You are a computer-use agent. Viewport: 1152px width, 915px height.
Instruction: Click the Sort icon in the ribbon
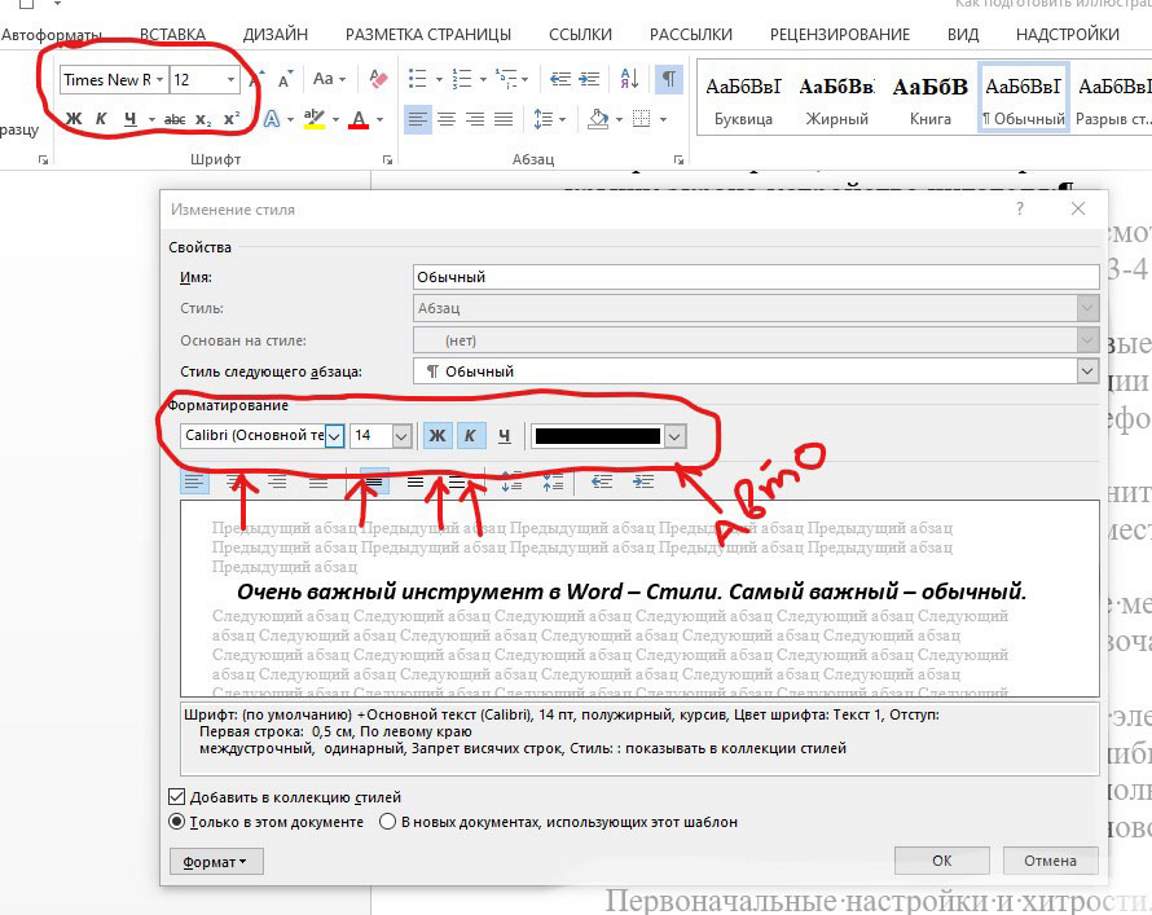pyautogui.click(x=630, y=79)
